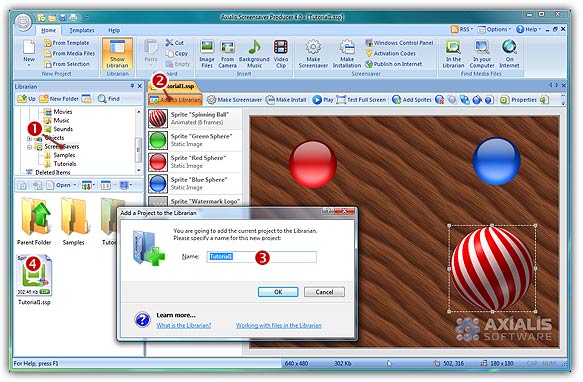This screenshot has width=583, height=382.
Task: Confirm the dialog with OK
Action: click(x=278, y=292)
